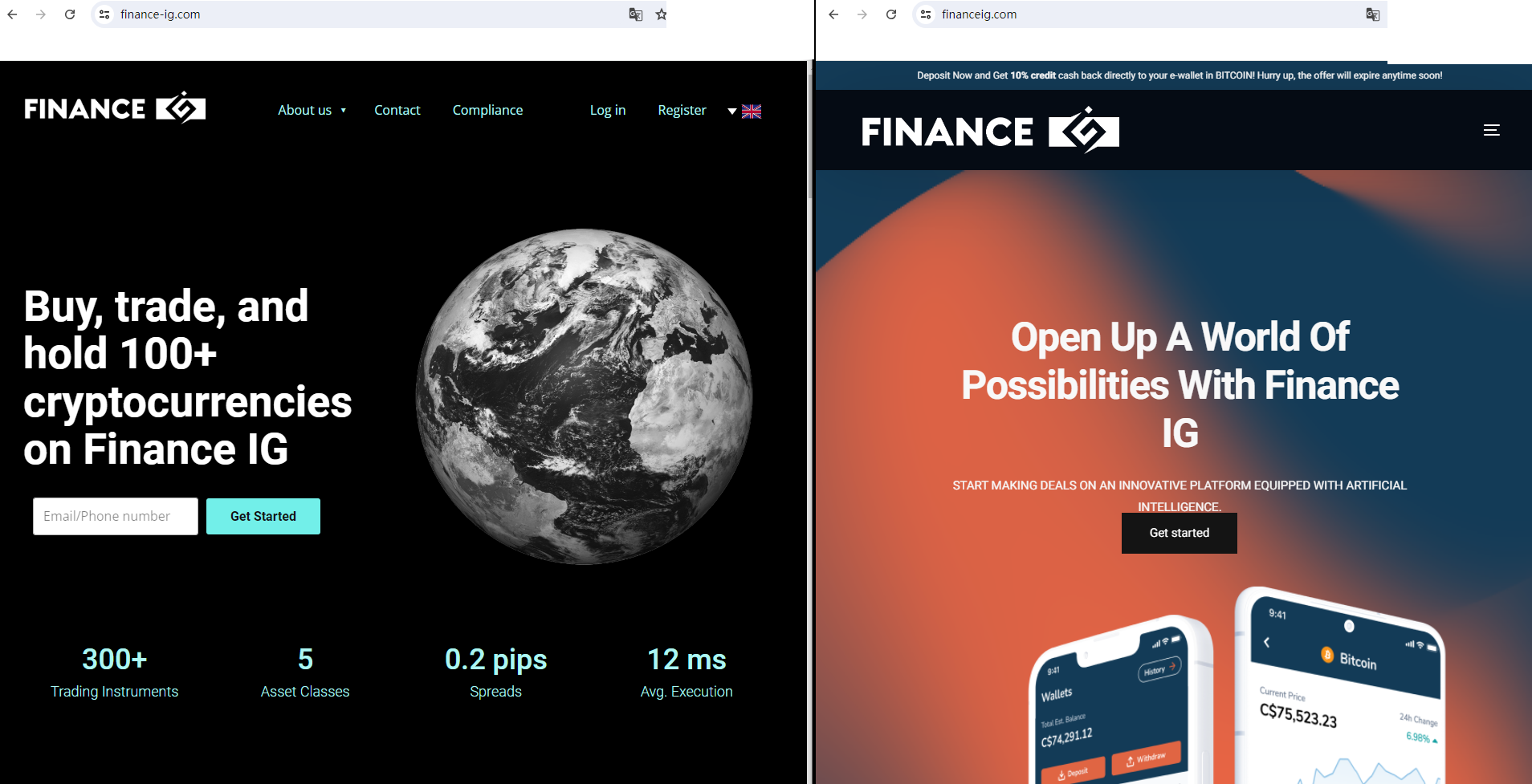View site info icon beside financeig.com URL
The width and height of the screenshot is (1532, 784).
point(926,14)
